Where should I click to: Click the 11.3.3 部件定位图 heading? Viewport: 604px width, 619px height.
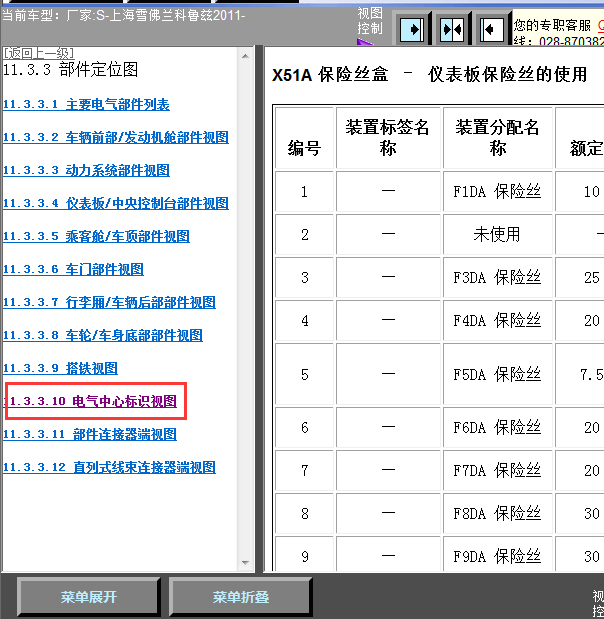point(71,70)
